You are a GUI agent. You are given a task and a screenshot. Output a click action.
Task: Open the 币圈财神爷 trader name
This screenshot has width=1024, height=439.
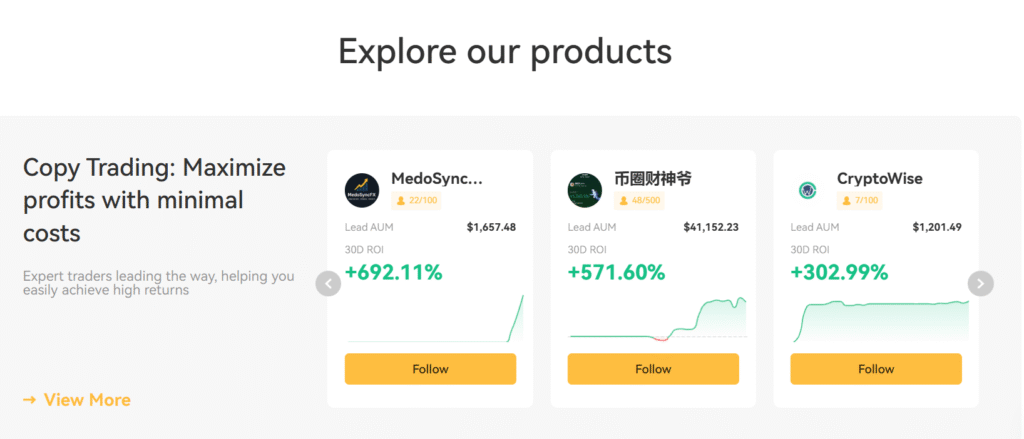coord(653,179)
